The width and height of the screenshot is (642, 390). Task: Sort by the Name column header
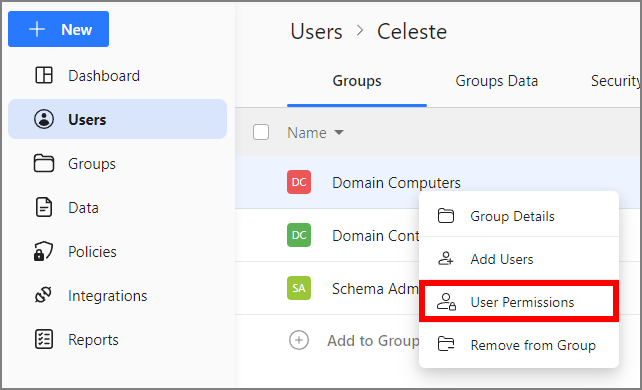tap(307, 133)
